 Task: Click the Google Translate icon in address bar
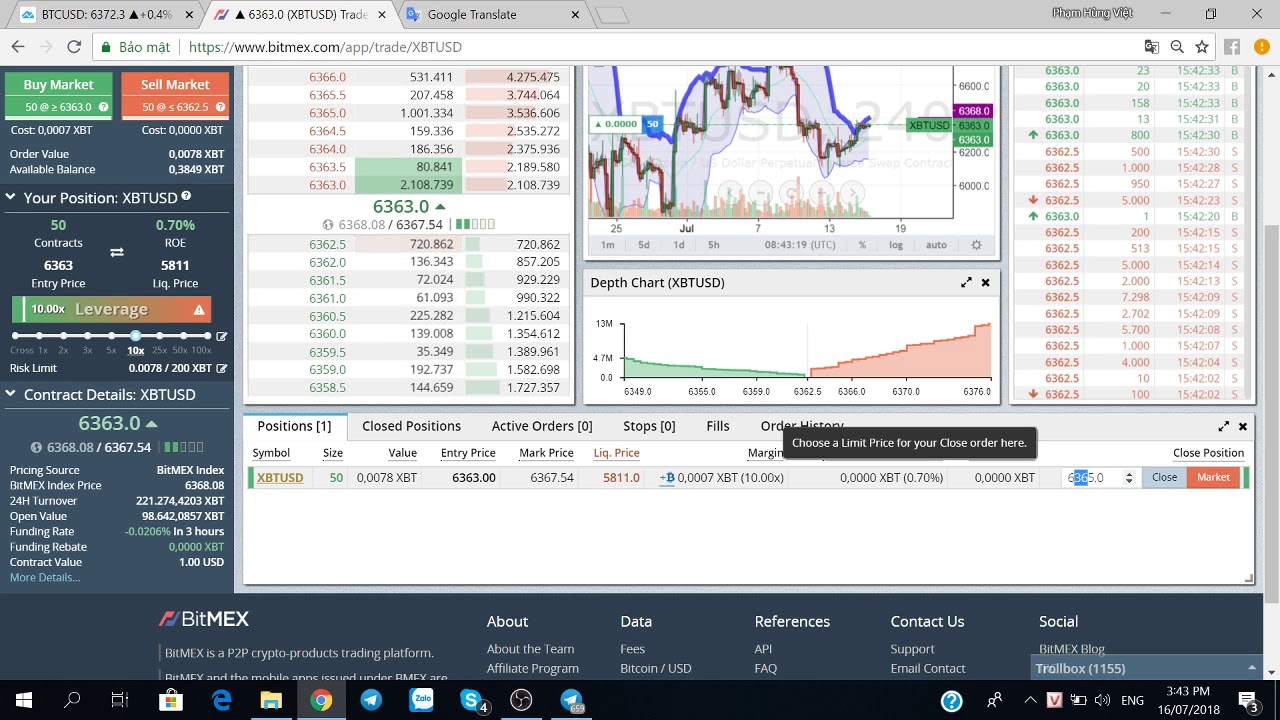click(1152, 47)
